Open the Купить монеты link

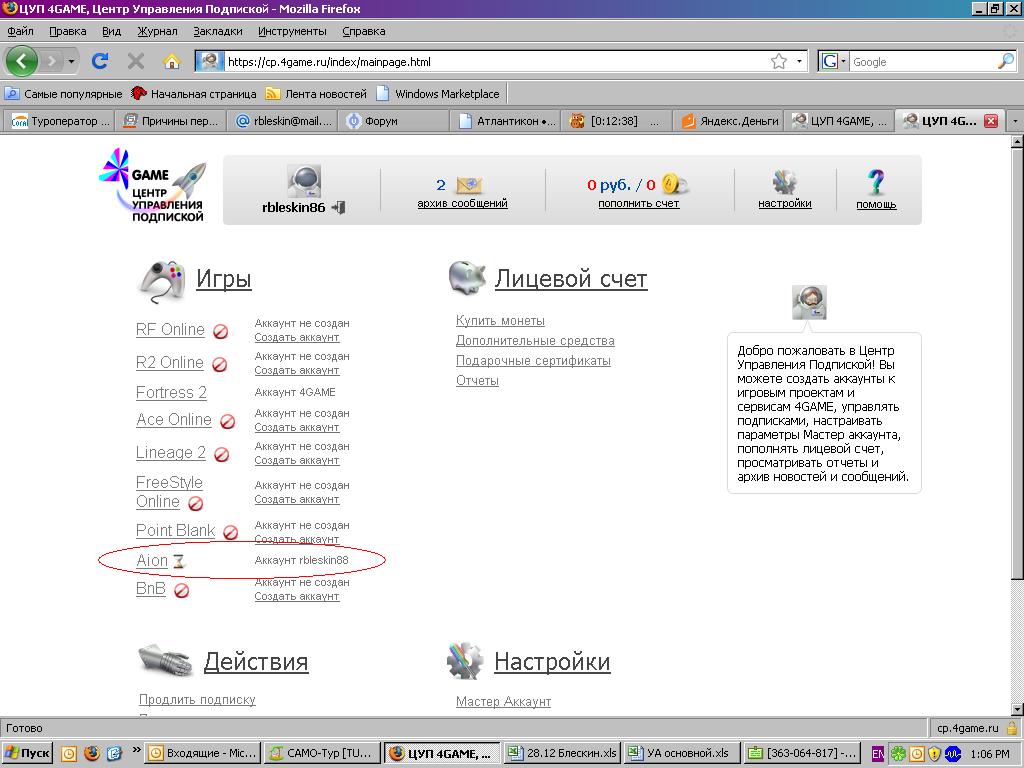[500, 321]
